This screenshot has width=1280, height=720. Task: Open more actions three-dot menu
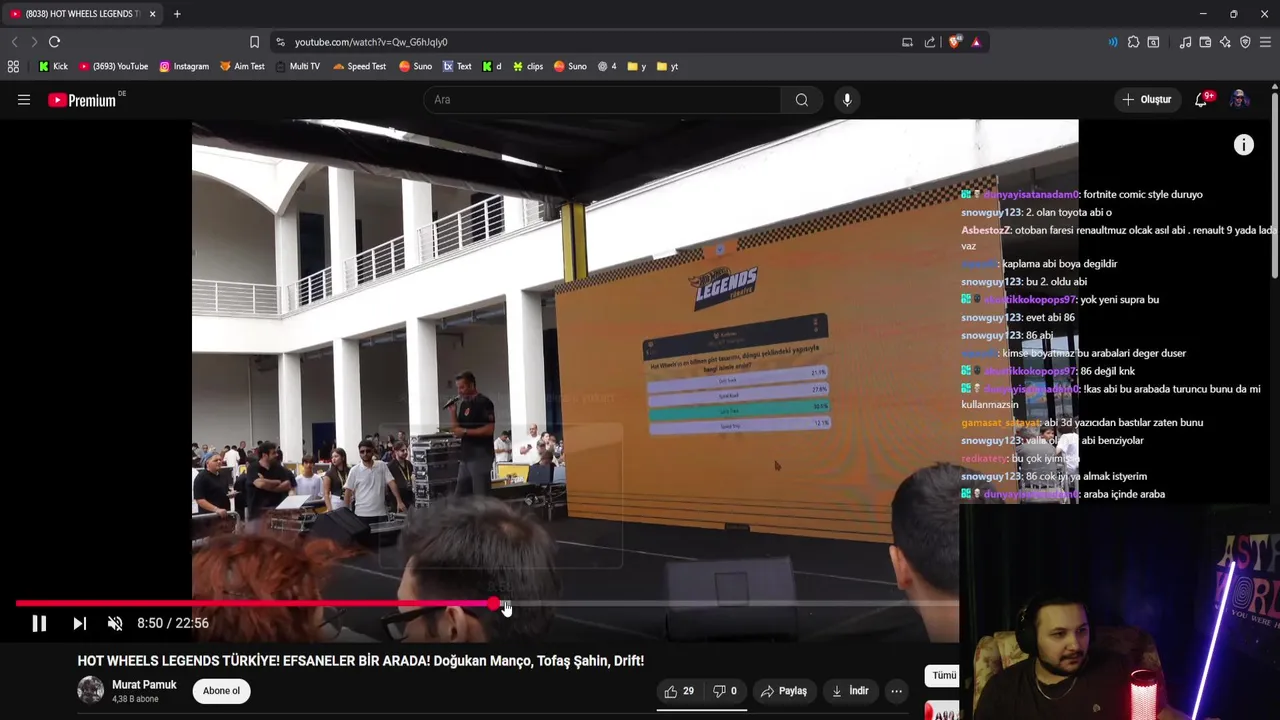[896, 691]
